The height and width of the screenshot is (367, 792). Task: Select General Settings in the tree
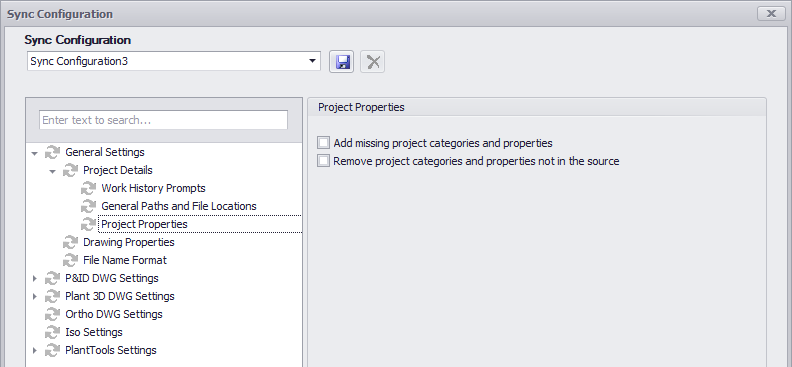105,152
